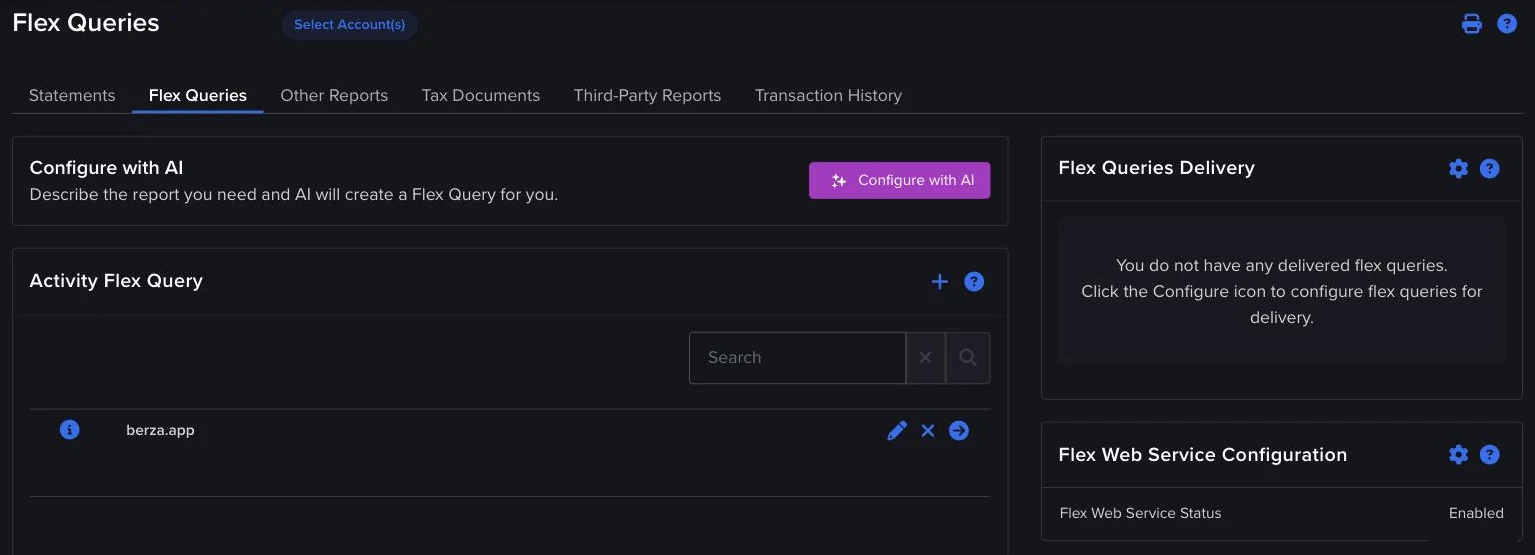1535x555 pixels.
Task: Run the berza.app query with arrow
Action: pyautogui.click(x=959, y=430)
